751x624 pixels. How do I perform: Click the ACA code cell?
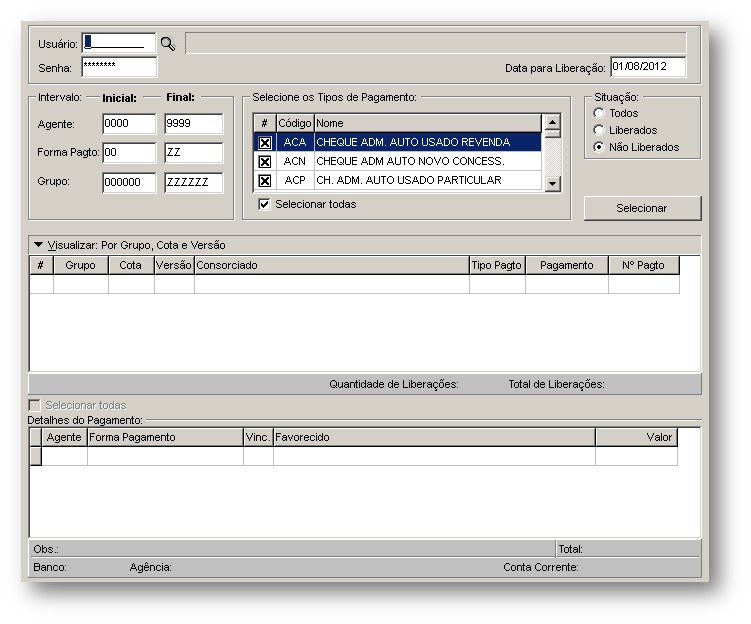coord(295,142)
